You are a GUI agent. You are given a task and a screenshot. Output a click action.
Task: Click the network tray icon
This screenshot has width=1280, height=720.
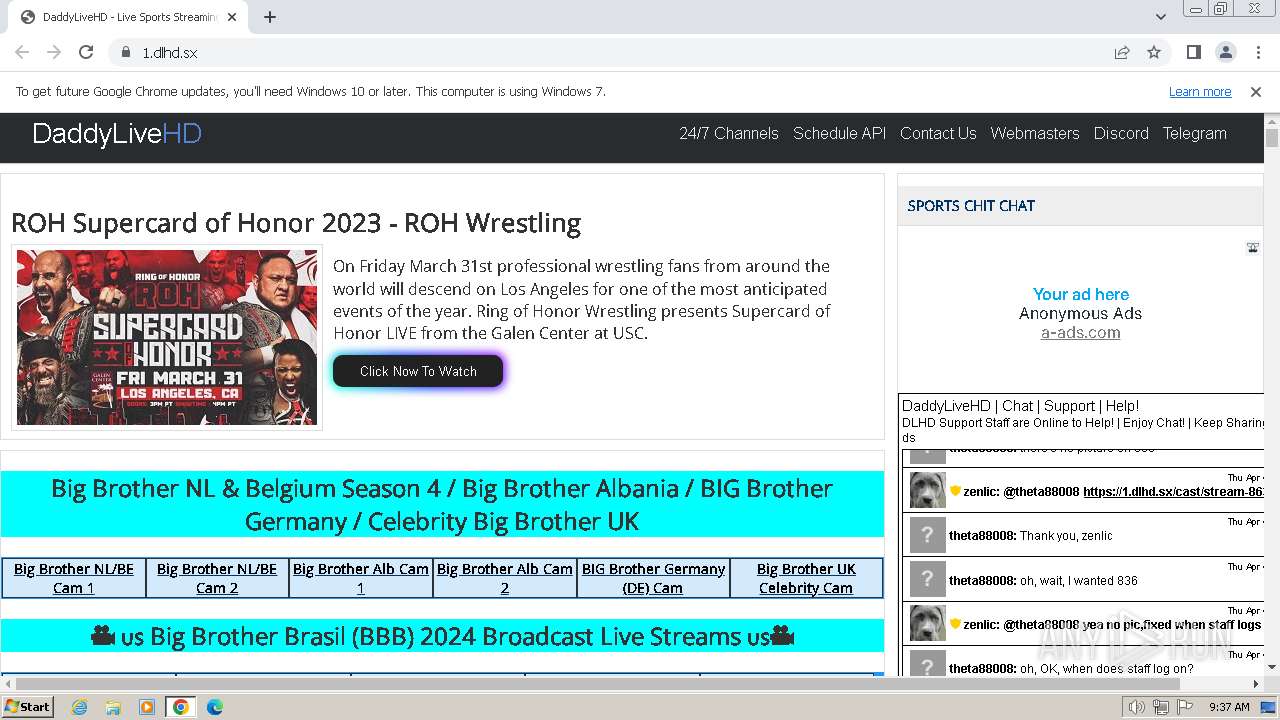tap(1161, 707)
